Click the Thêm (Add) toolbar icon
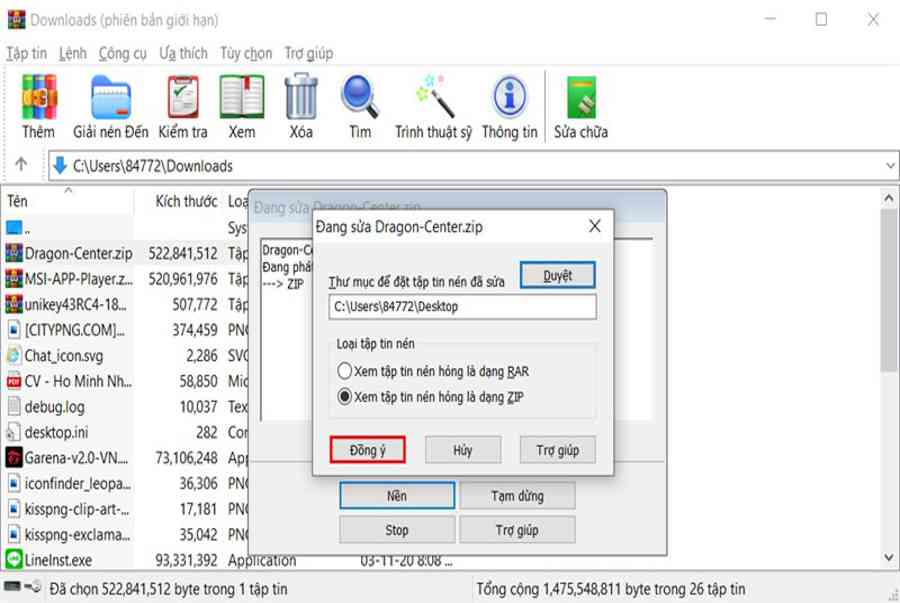 click(39, 98)
